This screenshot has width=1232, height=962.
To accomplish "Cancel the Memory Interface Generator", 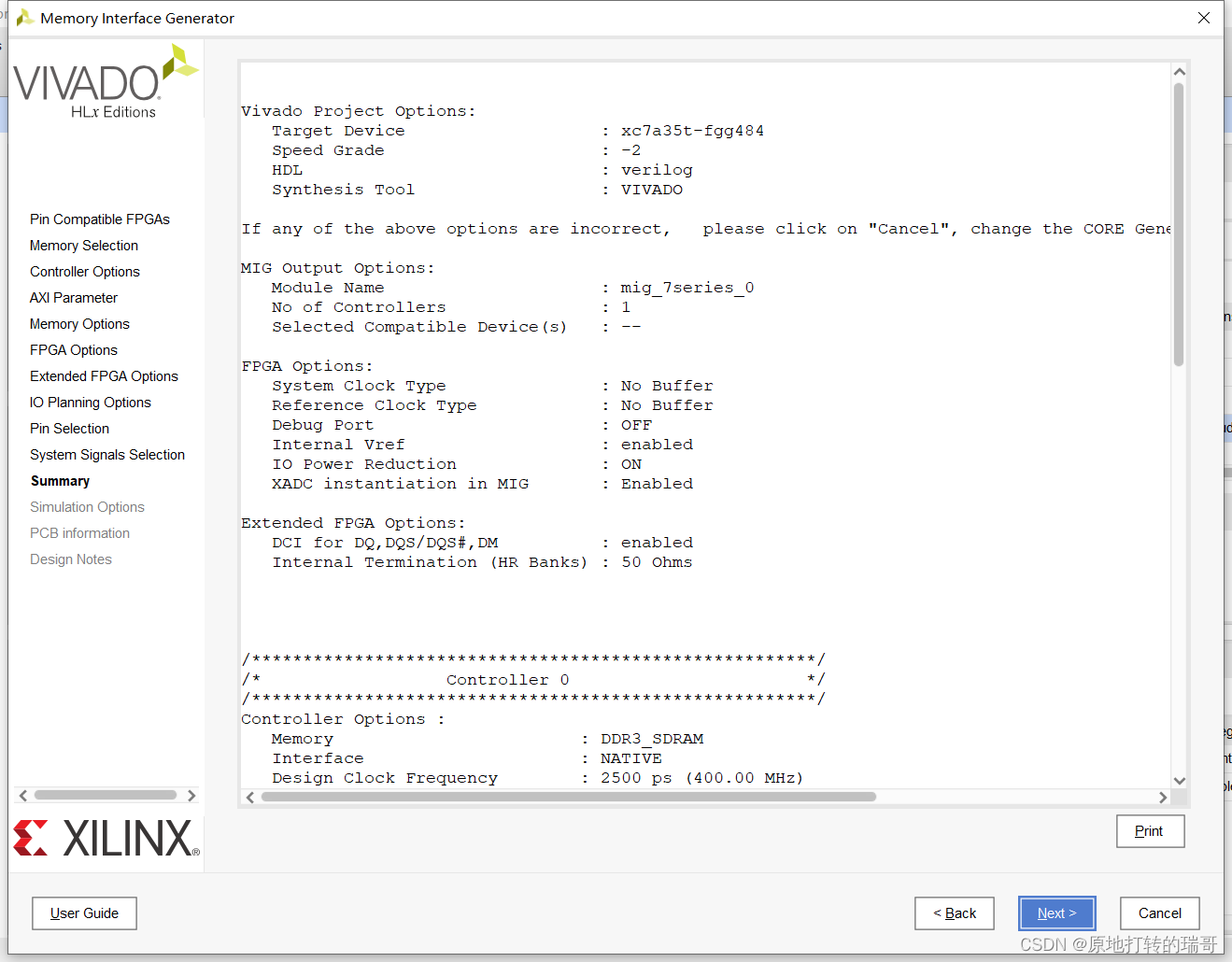I will [x=1159, y=913].
